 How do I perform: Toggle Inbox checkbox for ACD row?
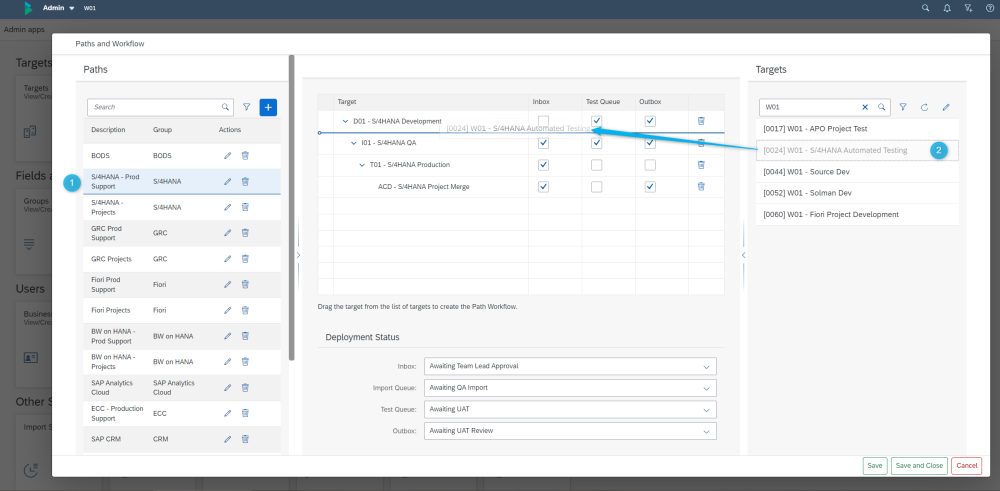pyautogui.click(x=543, y=187)
